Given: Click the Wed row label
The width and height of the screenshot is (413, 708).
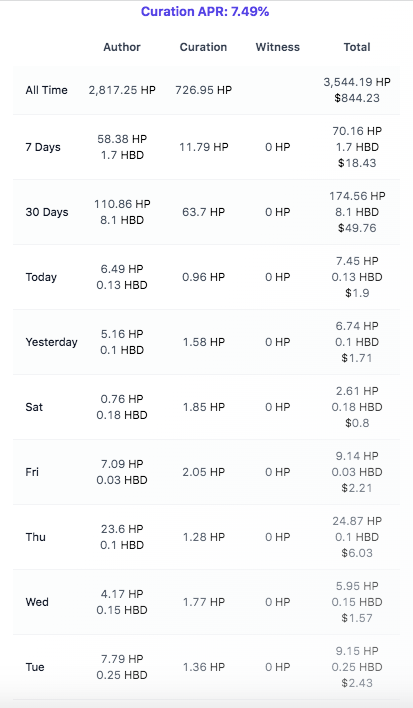Looking at the screenshot, I should point(37,602).
